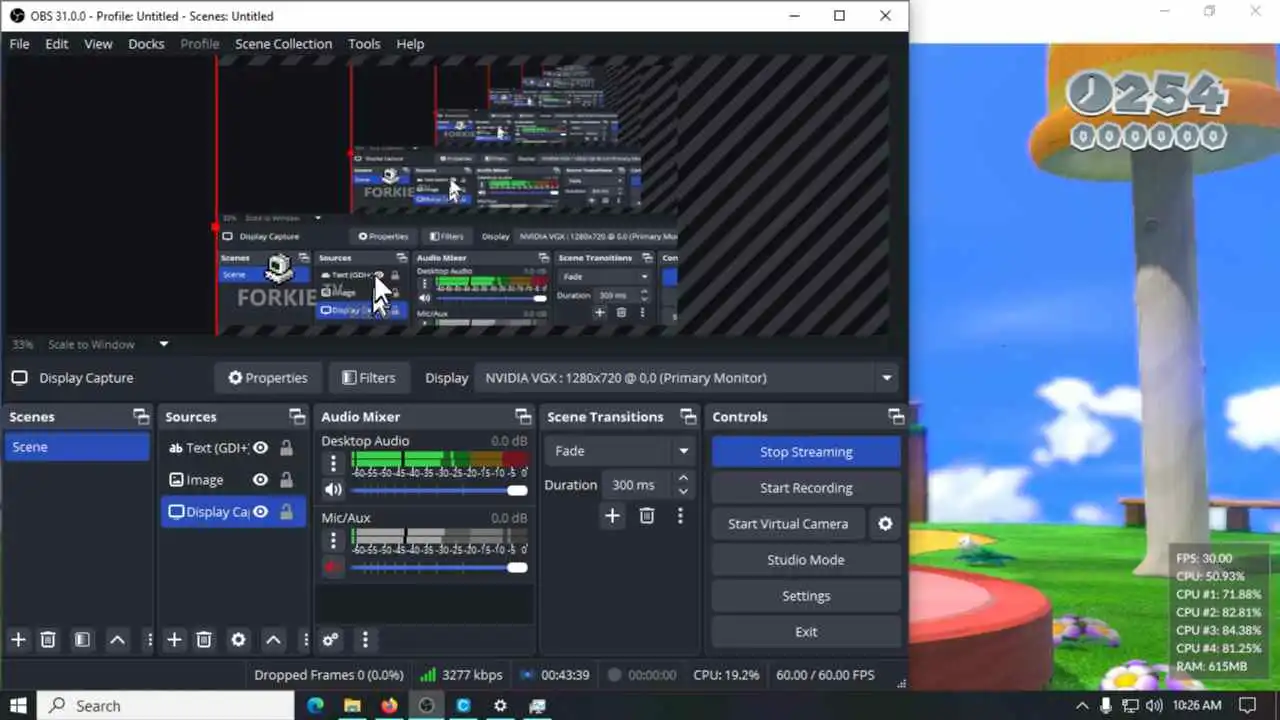Add a new source with the plus icon
1280x720 pixels.
point(174,640)
